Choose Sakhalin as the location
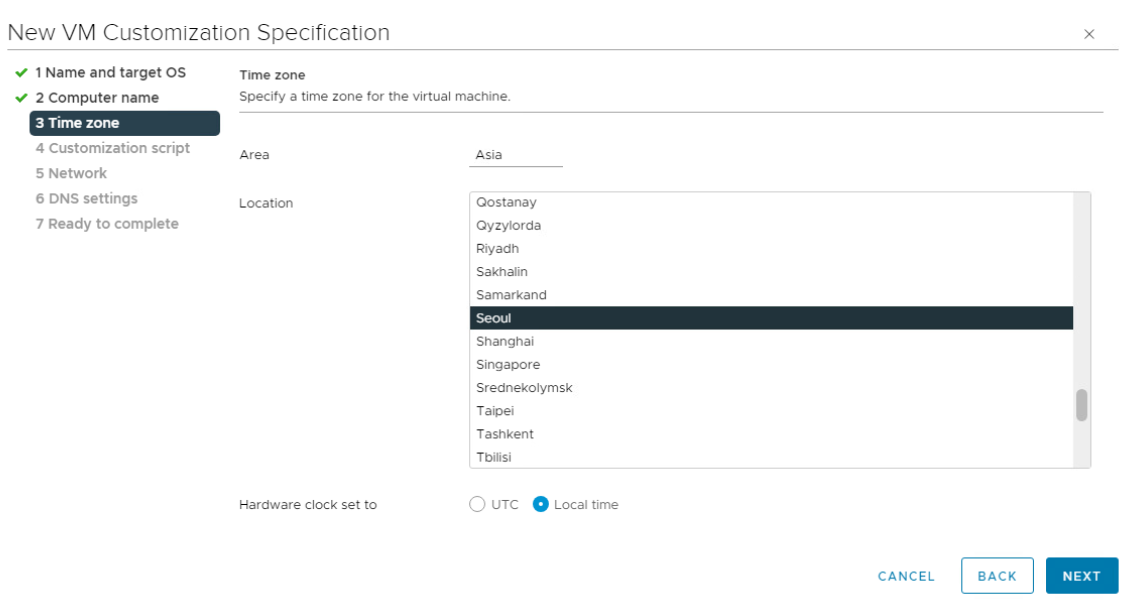1131x606 pixels. coord(502,272)
